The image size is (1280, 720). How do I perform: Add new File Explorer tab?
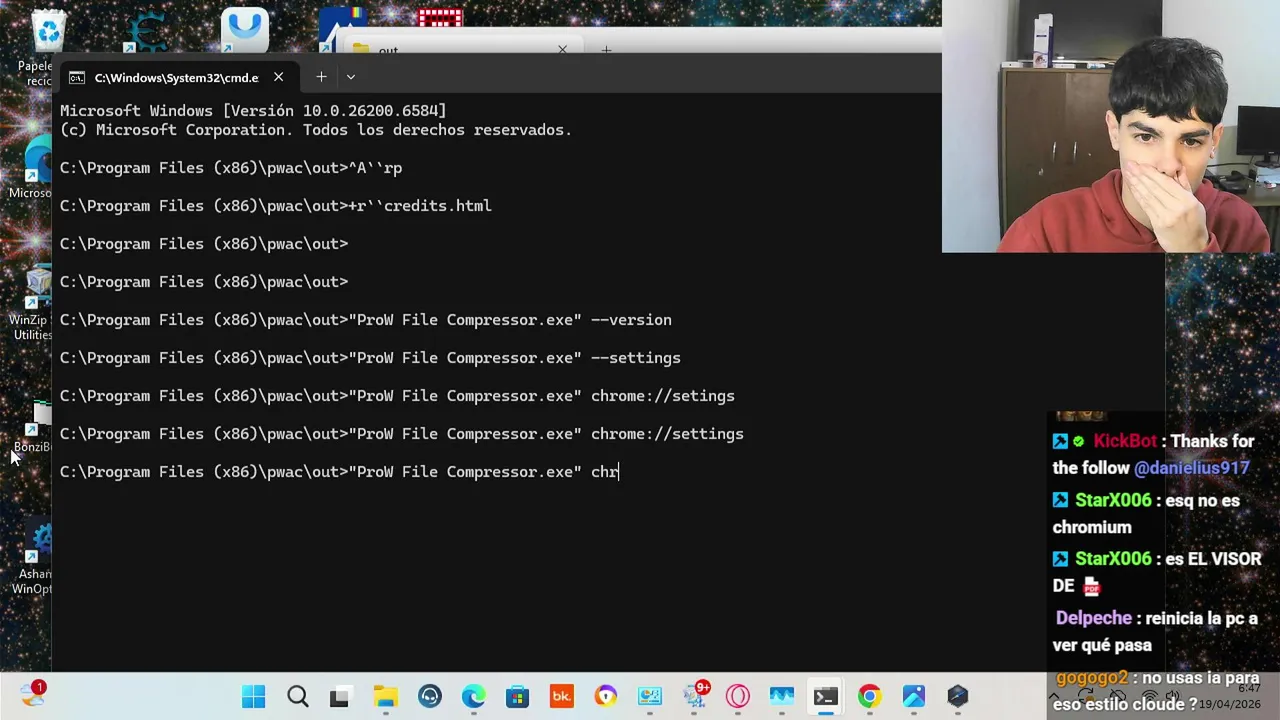(606, 49)
